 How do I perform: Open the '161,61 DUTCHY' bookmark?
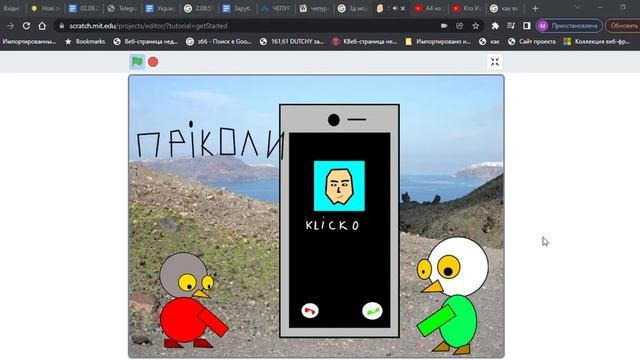pos(292,41)
